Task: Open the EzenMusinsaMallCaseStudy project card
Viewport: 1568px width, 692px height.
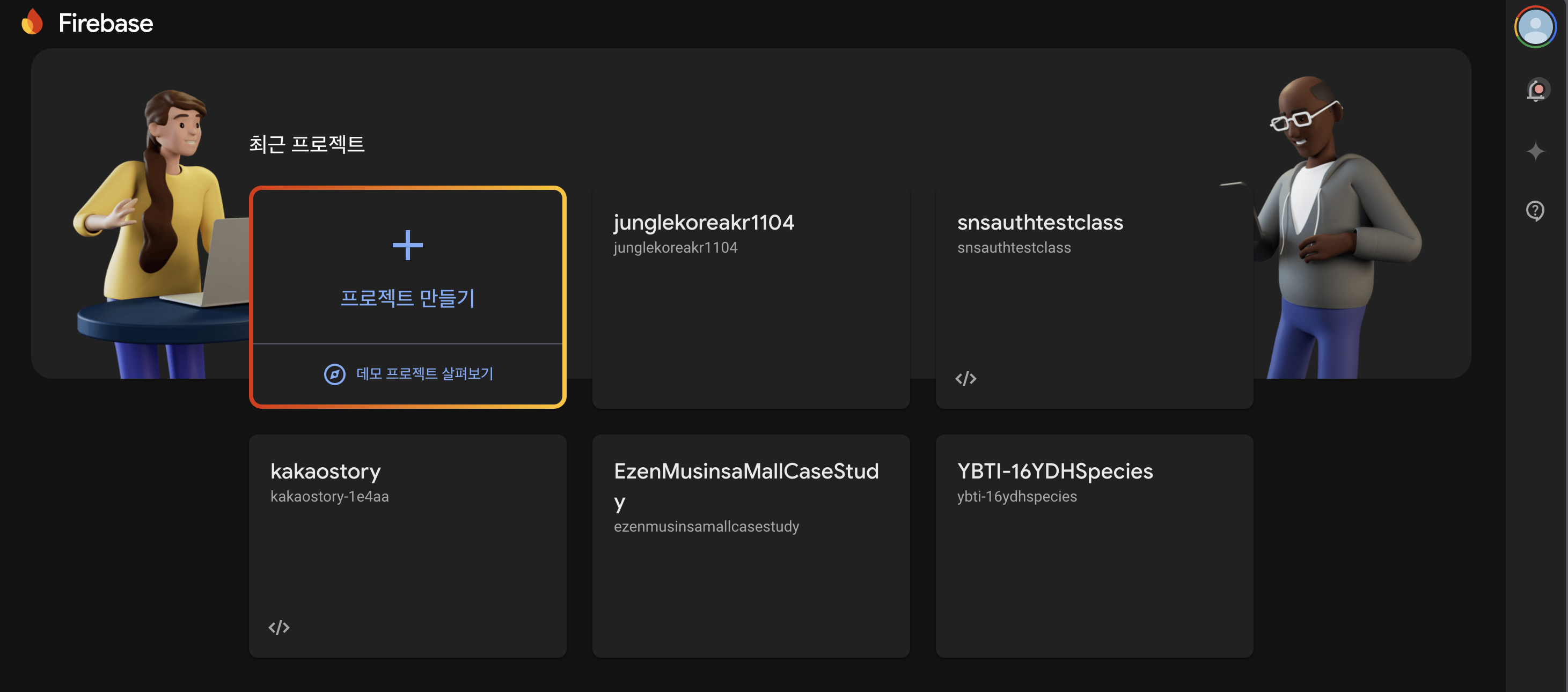Action: (x=751, y=546)
